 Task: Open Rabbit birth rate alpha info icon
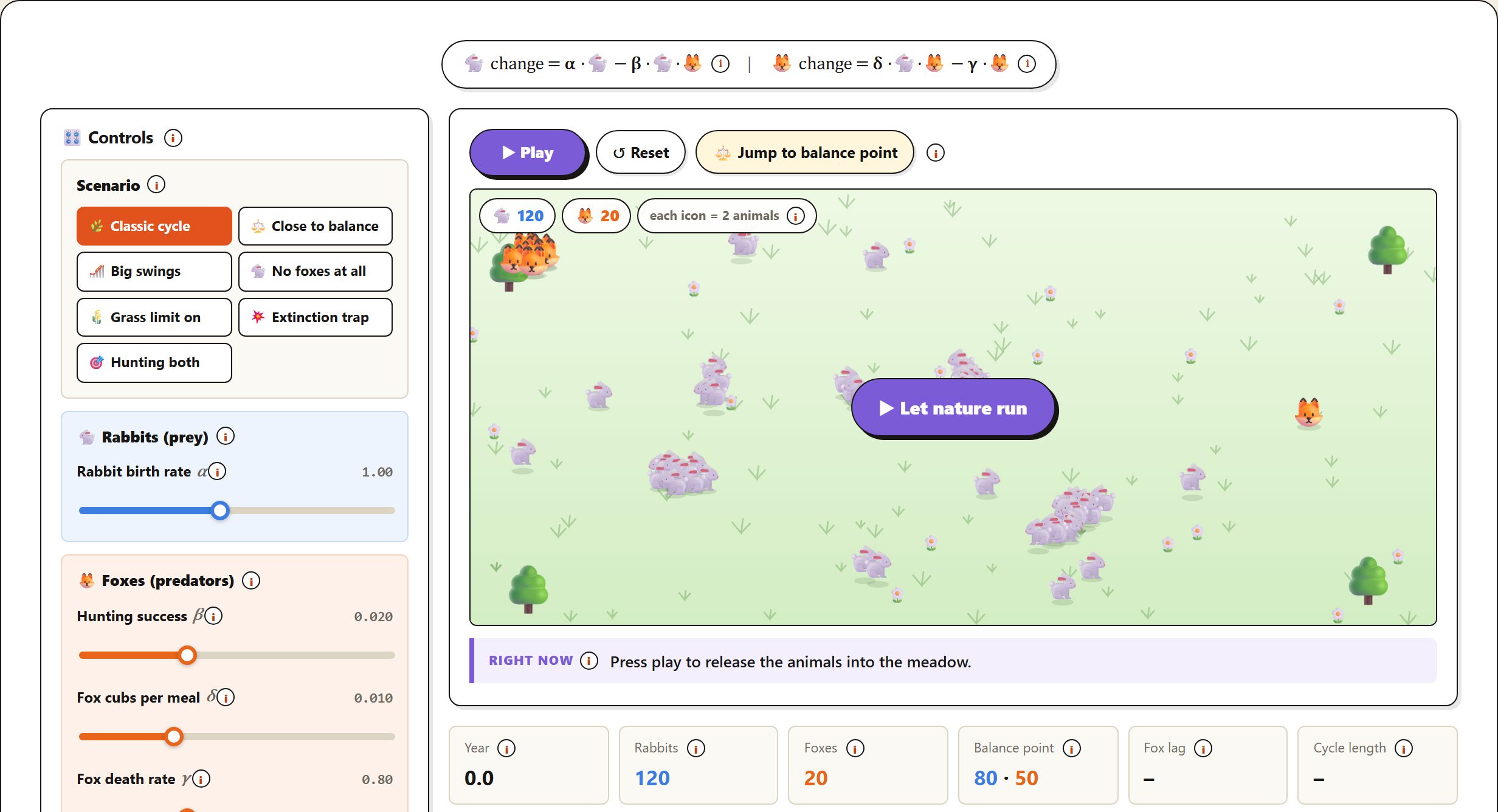point(217,472)
